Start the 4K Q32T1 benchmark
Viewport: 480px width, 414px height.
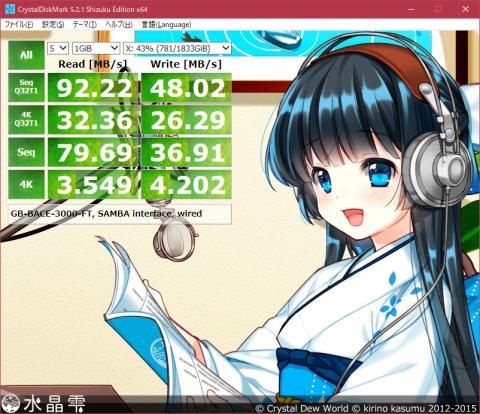(x=26, y=120)
